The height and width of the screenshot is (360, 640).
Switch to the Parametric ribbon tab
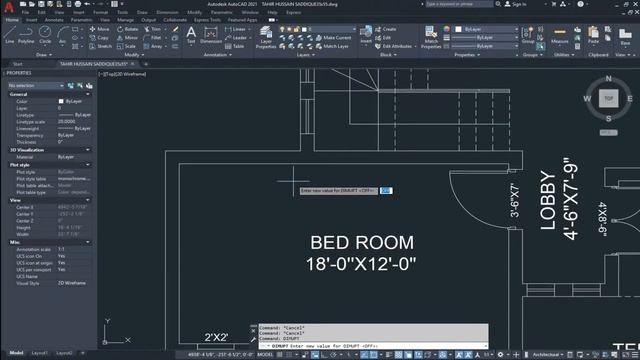coord(81,20)
